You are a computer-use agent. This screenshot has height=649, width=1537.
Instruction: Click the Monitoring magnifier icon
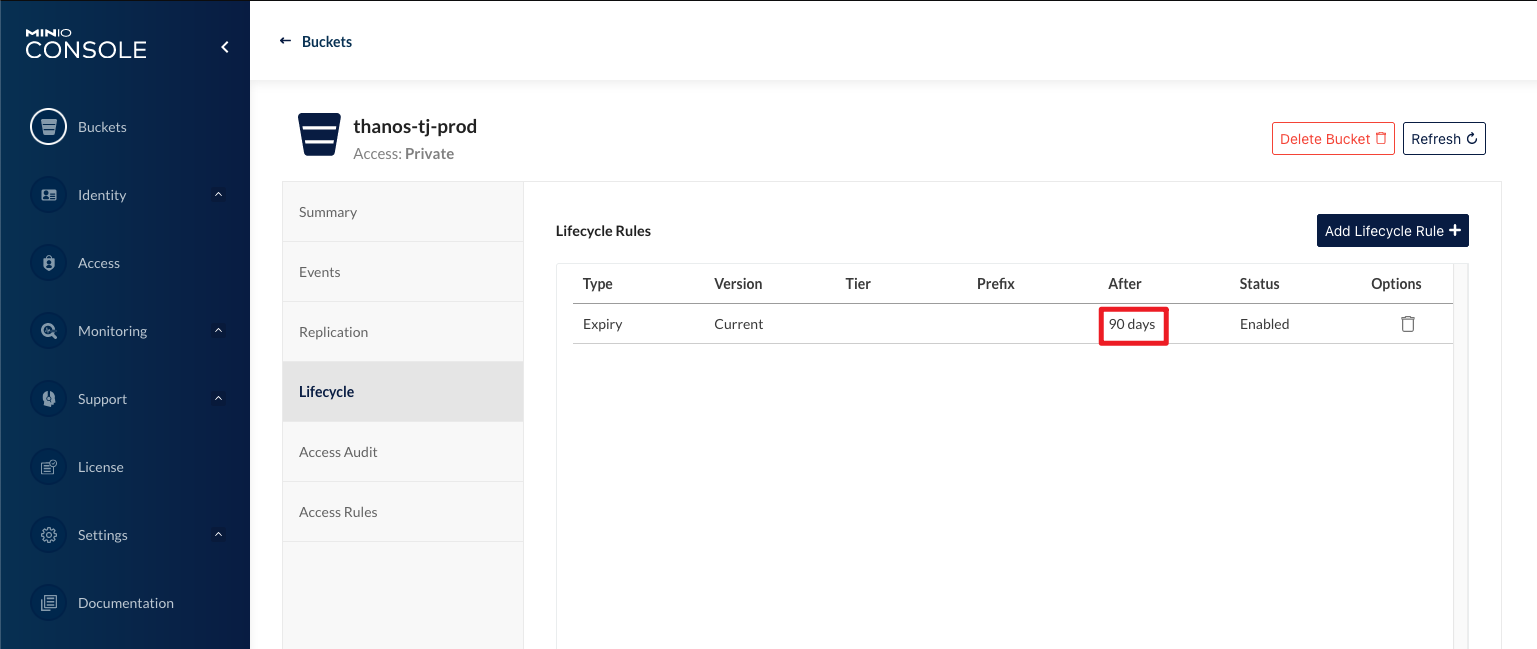48,331
